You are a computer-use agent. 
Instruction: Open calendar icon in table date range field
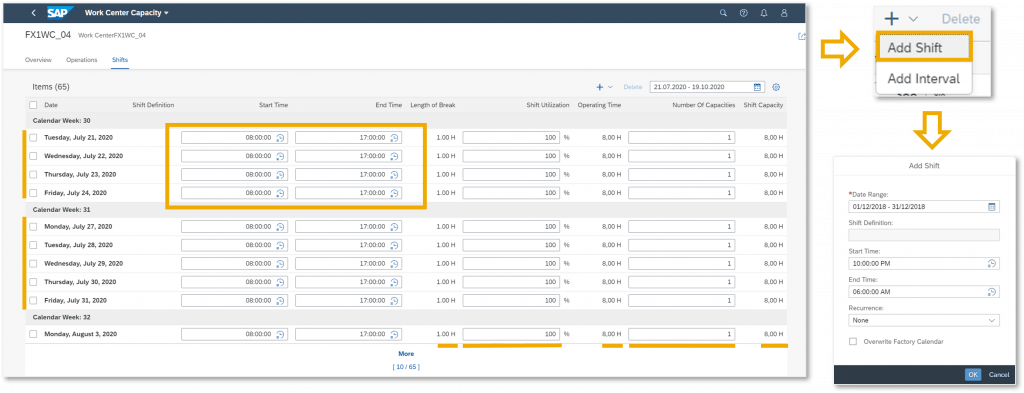tap(758, 87)
